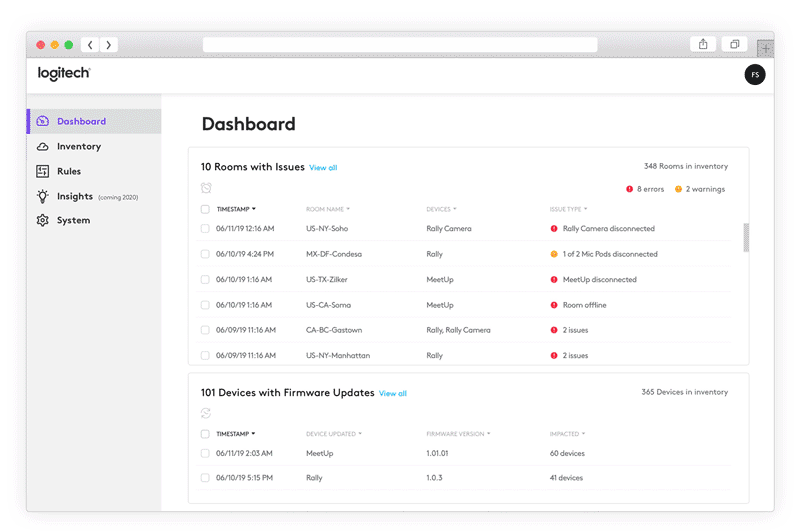Click 'Room offline' issue text
This screenshot has width=800, height=531.
[x=584, y=305]
